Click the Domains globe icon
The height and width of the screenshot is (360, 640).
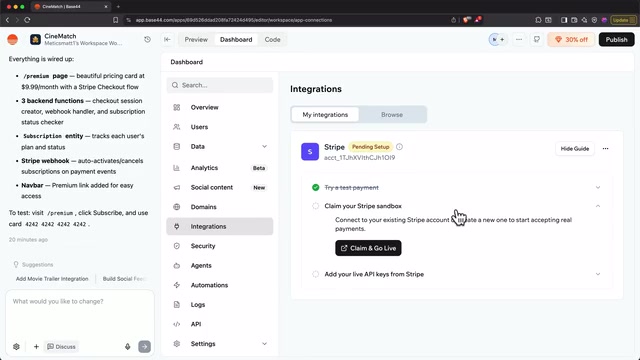177,207
